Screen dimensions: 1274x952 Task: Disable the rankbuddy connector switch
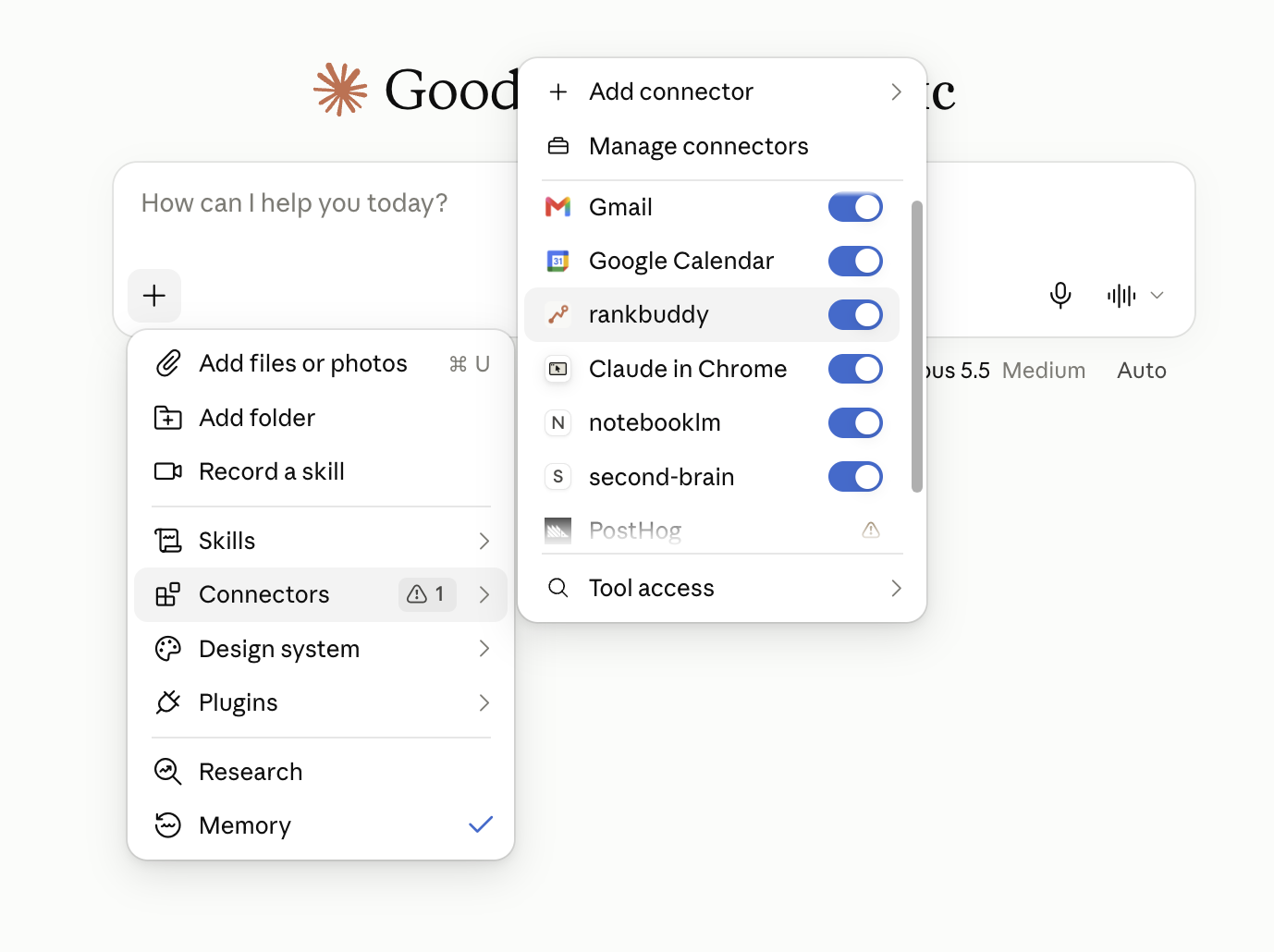[855, 314]
